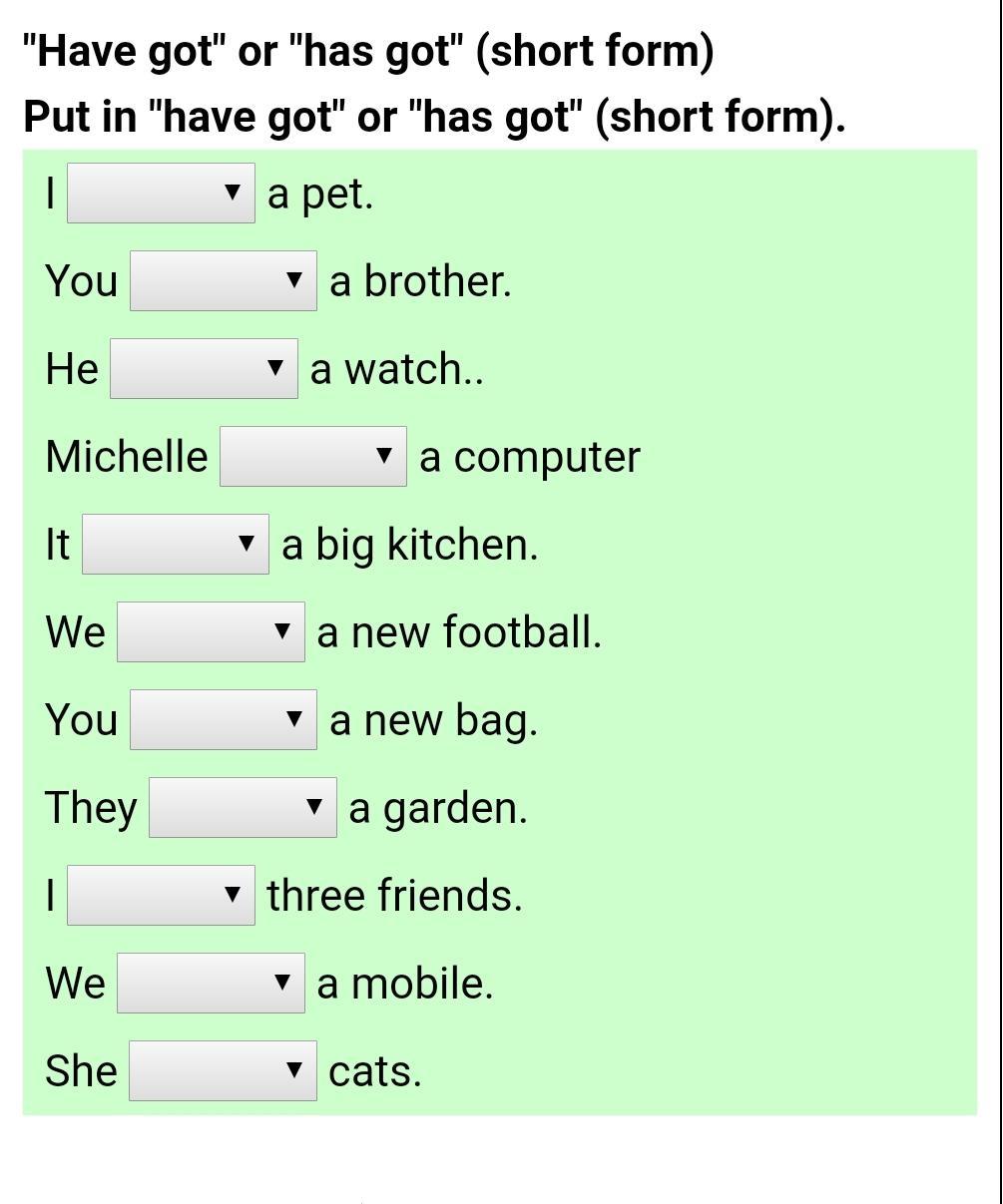Click the 'Put in' instruction line
This screenshot has height=1204, width=1003.
point(434,117)
